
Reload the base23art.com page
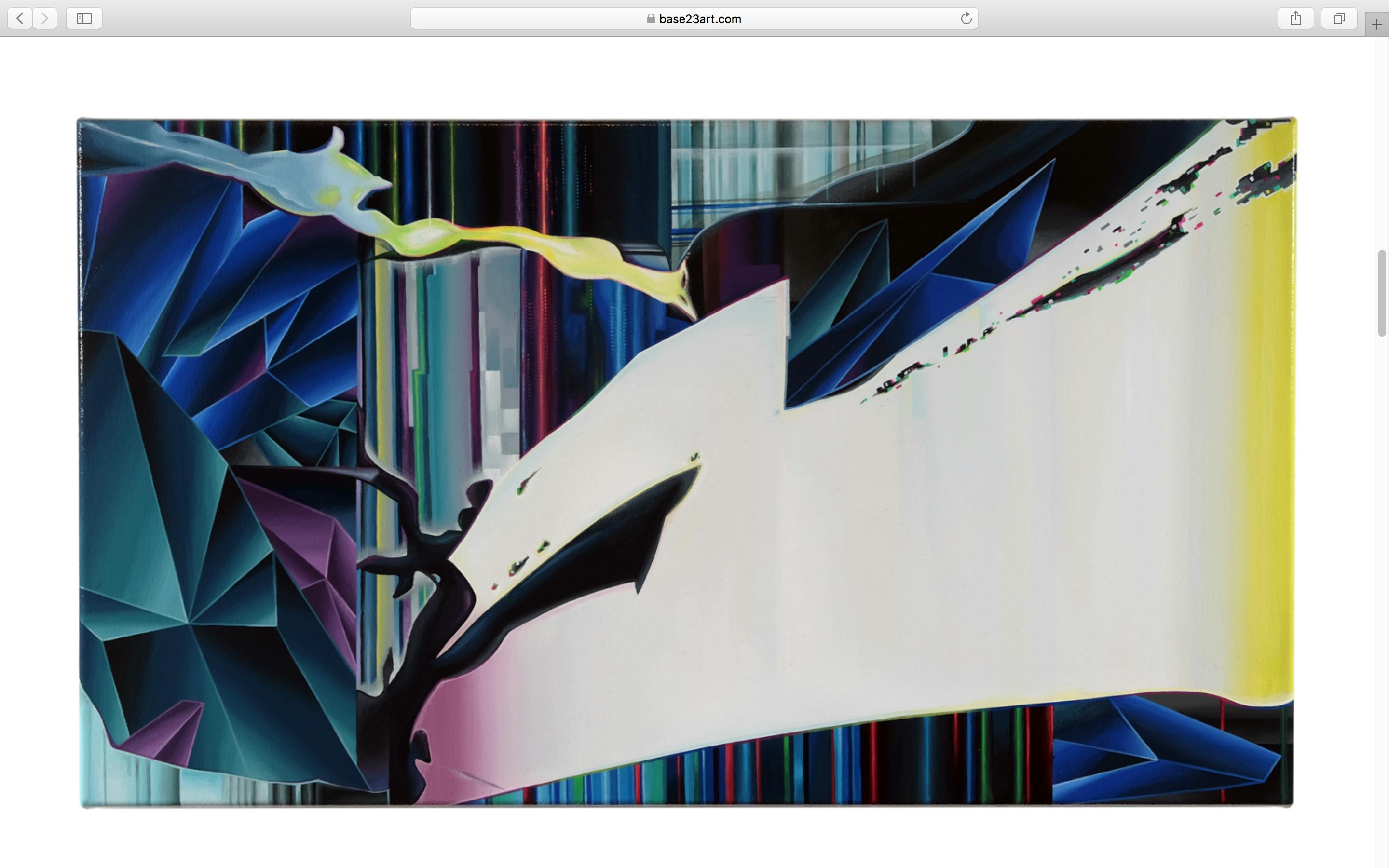click(x=966, y=18)
